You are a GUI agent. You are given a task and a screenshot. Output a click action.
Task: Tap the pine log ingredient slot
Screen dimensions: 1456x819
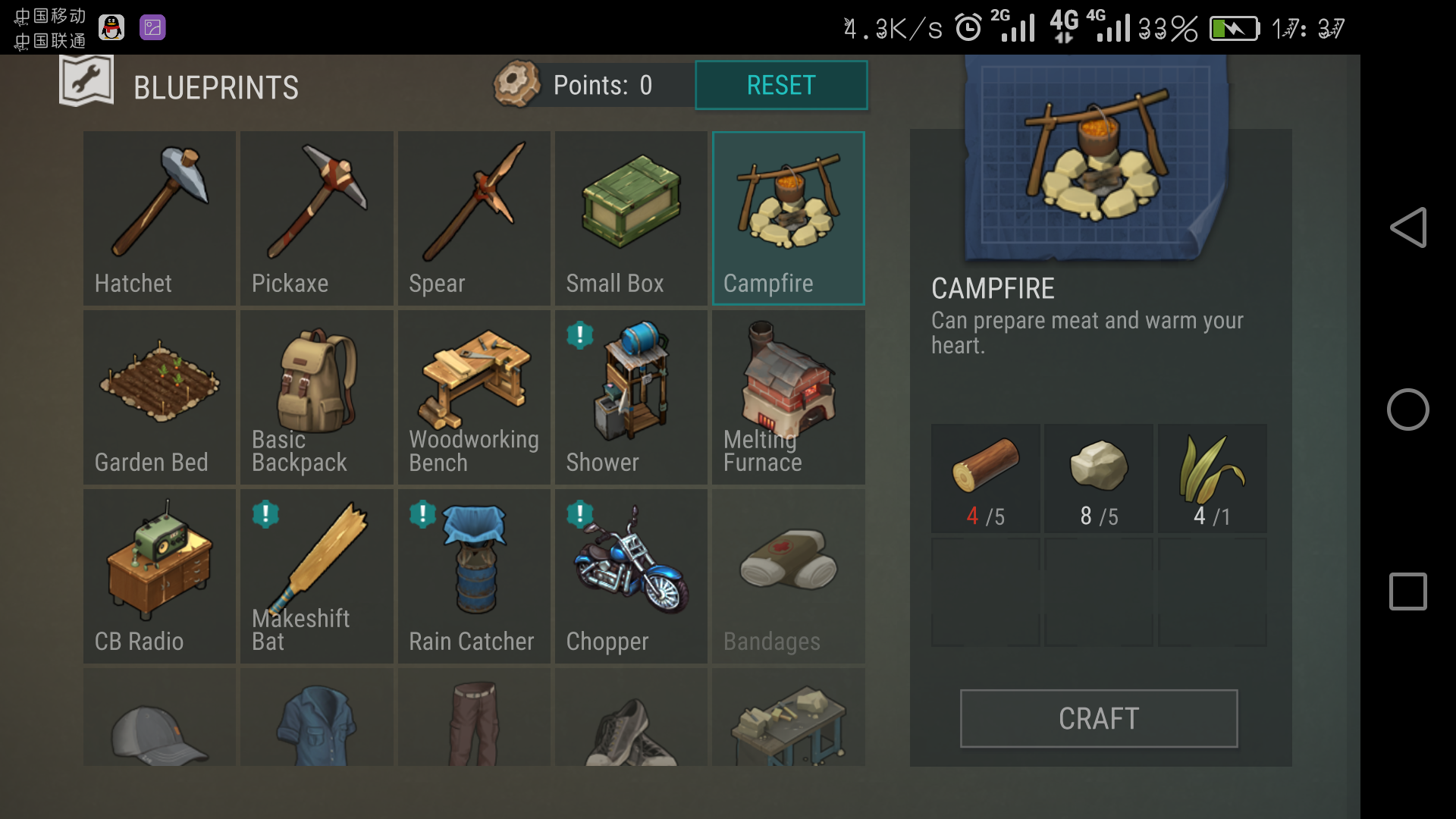click(985, 479)
